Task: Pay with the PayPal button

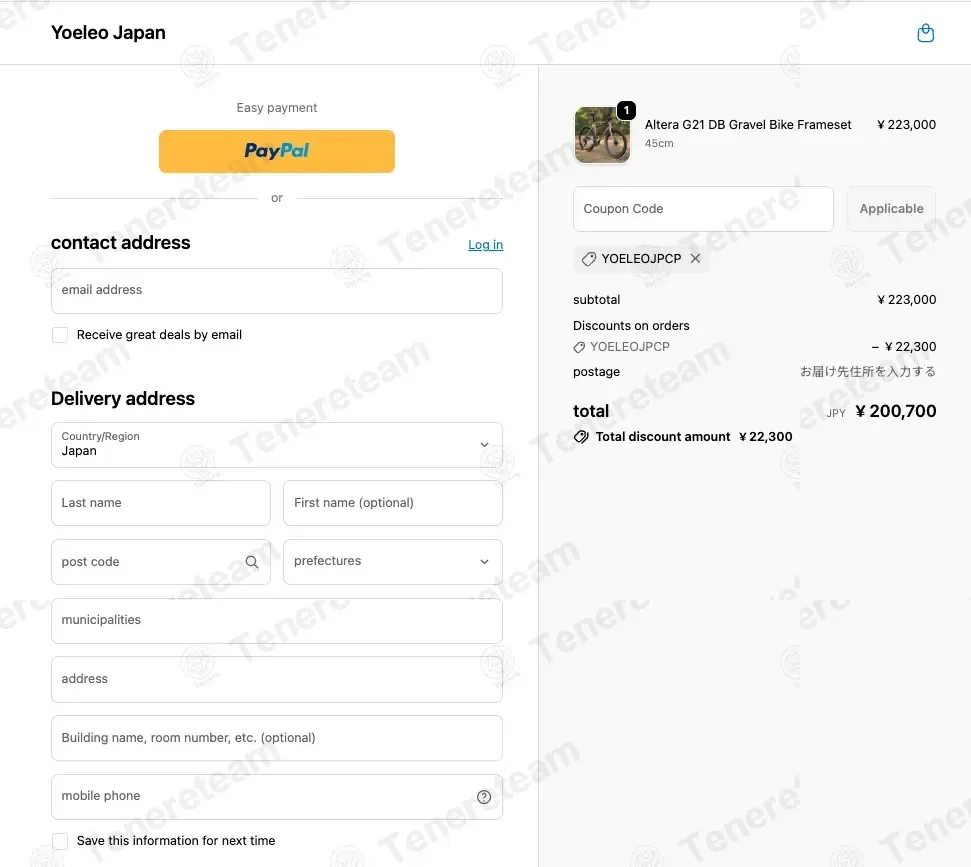Action: [277, 151]
